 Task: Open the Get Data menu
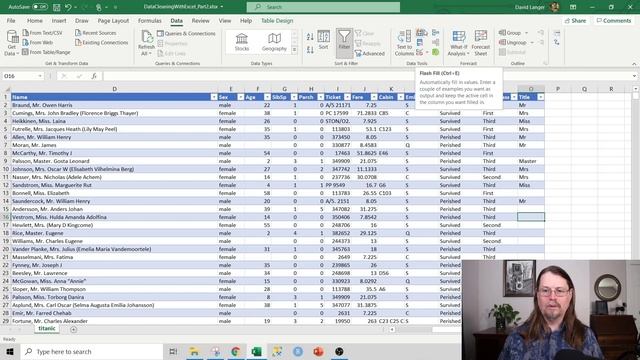point(11,43)
